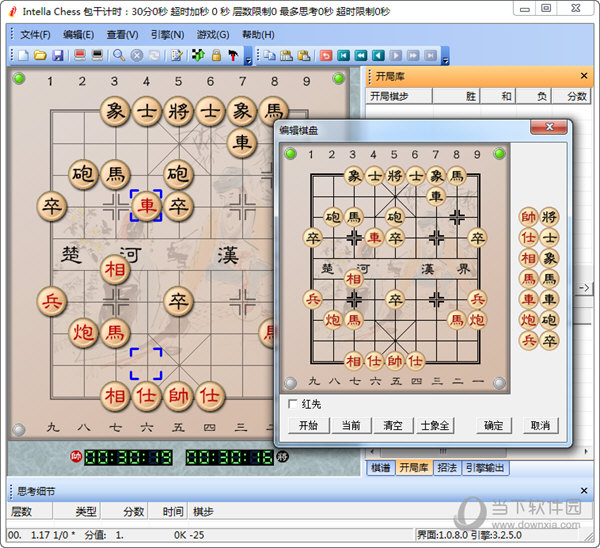Select red 帥 piece in edit palette
The width and height of the screenshot is (600, 548).
point(528,217)
